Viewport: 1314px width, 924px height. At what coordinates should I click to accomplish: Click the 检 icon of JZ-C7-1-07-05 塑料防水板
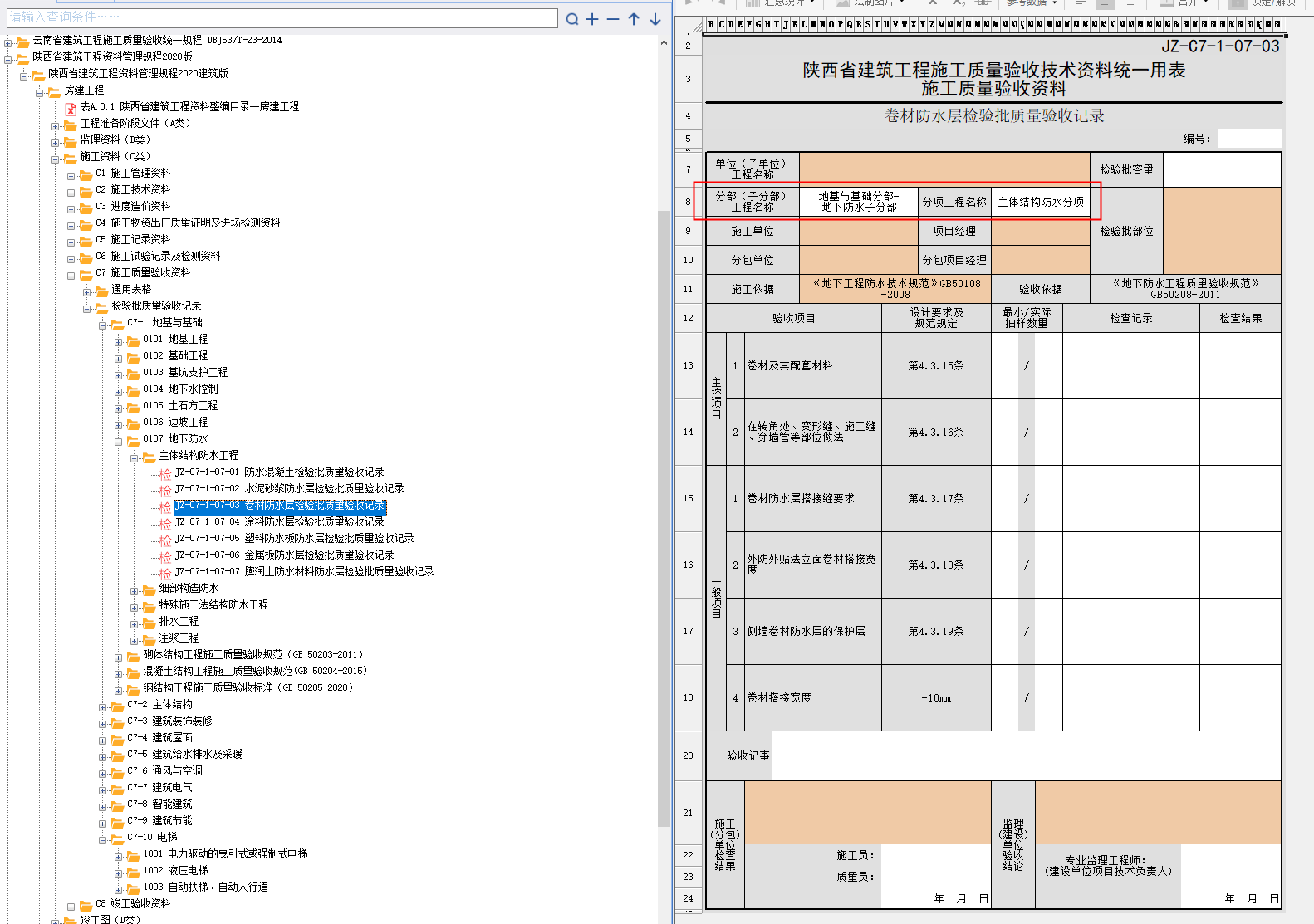165,540
